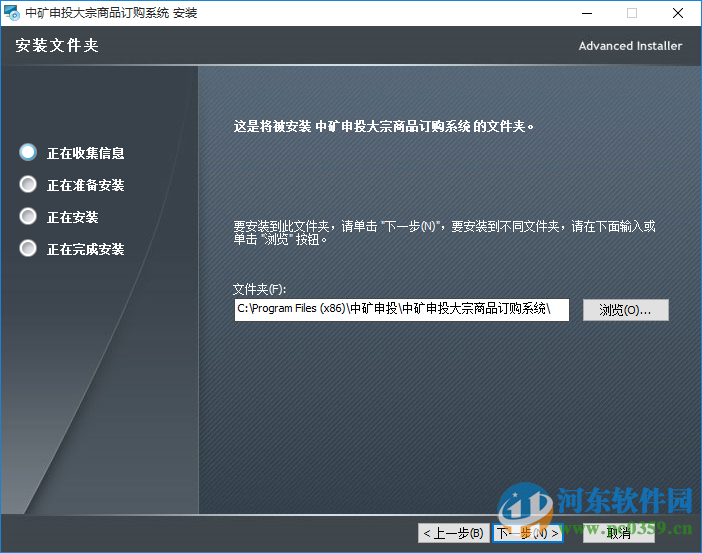This screenshot has height=553, width=702.
Task: Select the 正在收集信息 step indicator
Action: pyautogui.click(x=28, y=152)
